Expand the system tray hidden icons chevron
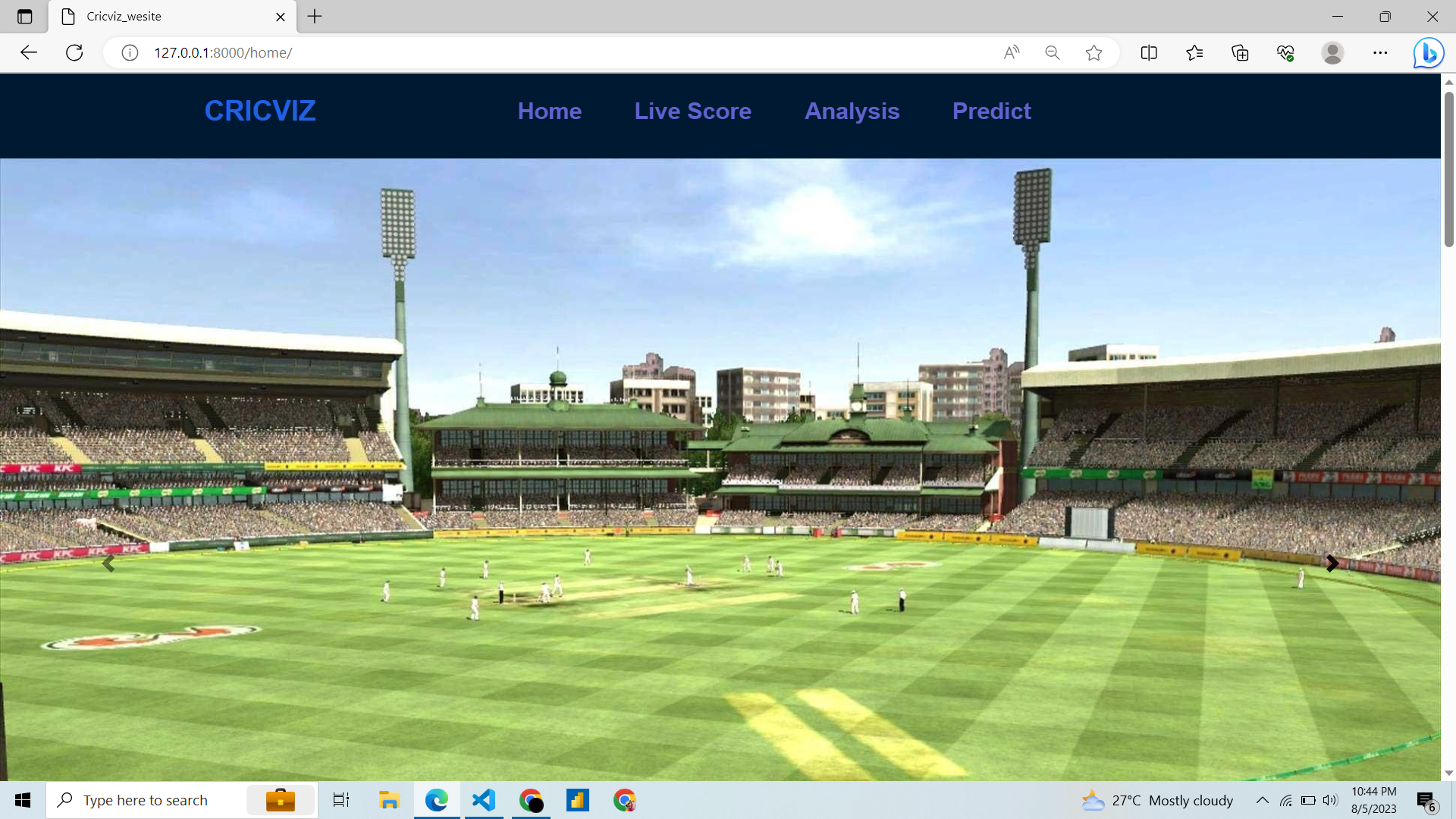Screen dimensions: 1456x819 [x=1262, y=800]
